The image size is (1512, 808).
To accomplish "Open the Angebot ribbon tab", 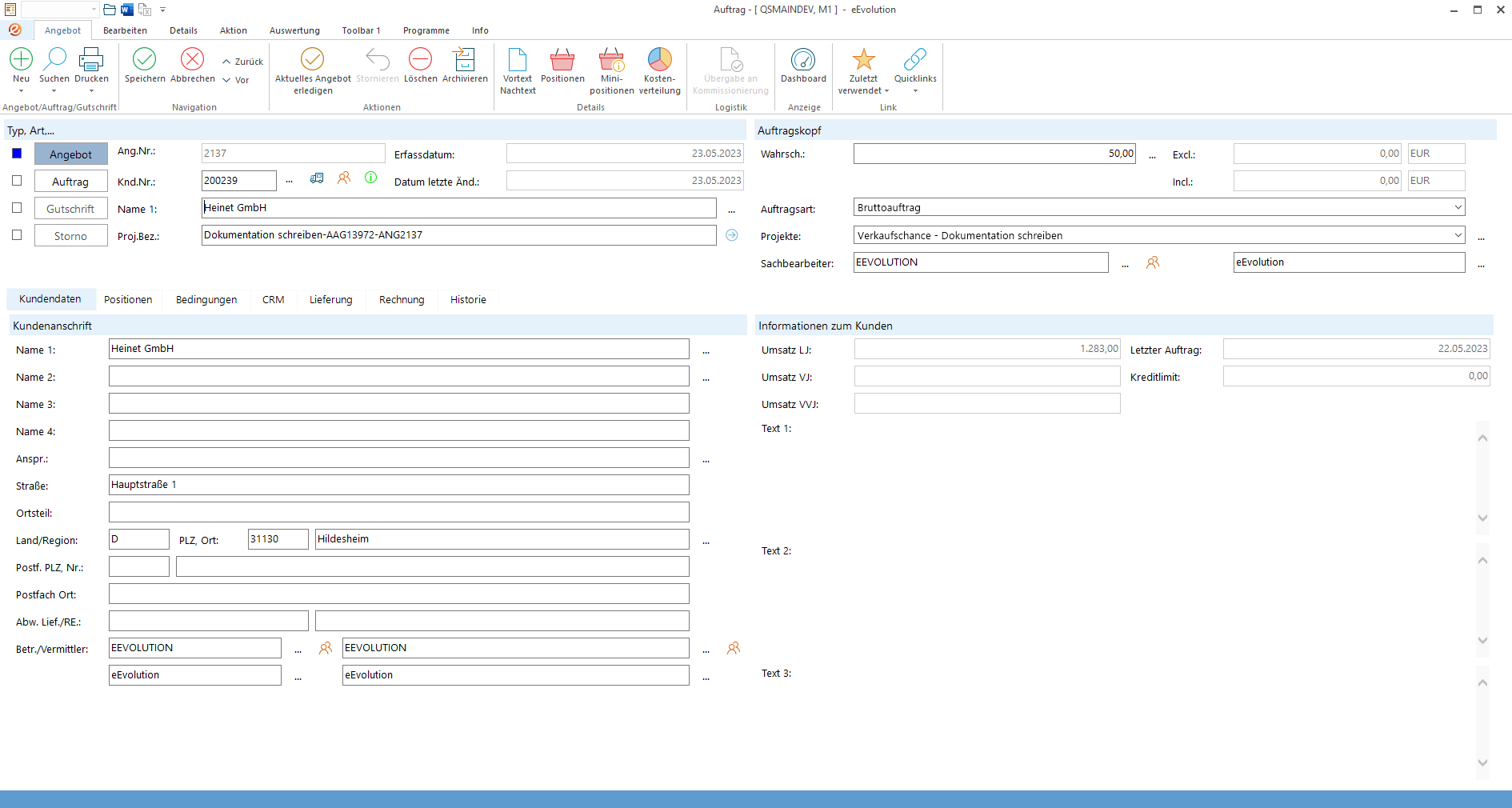I will click(62, 30).
